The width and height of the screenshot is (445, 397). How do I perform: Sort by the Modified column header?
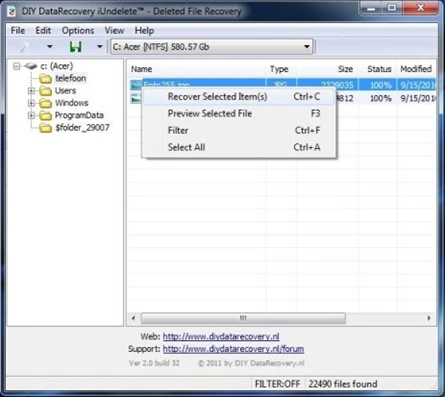pyautogui.click(x=416, y=69)
